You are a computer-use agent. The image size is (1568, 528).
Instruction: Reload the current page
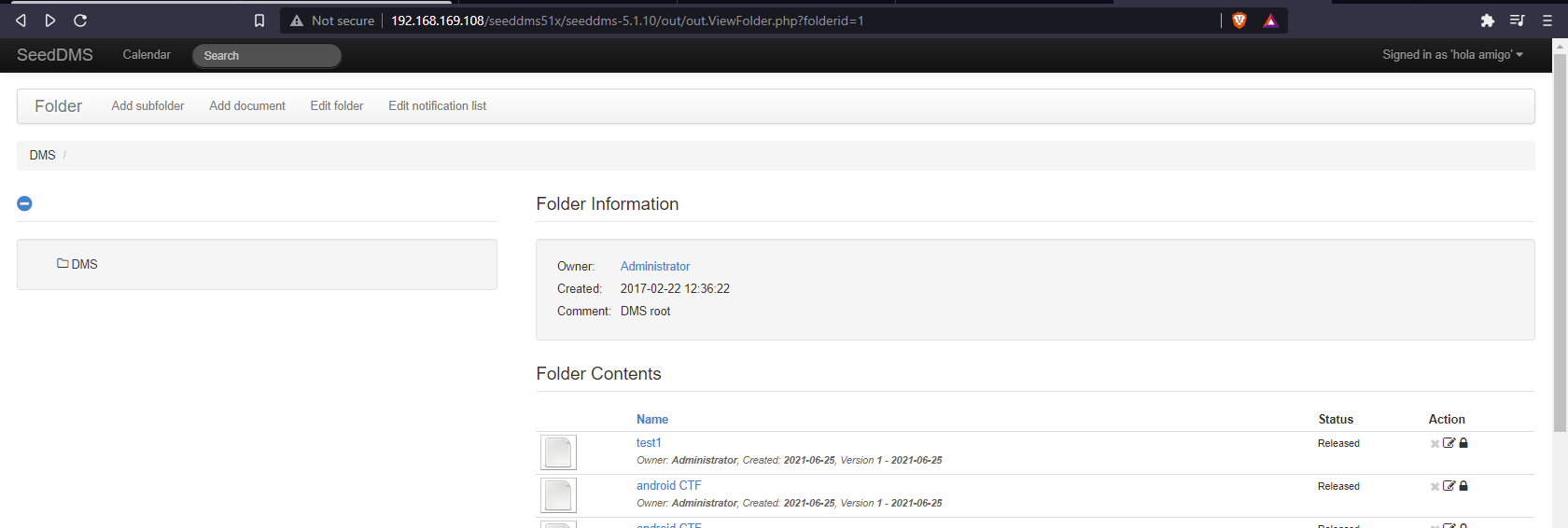pos(80,21)
